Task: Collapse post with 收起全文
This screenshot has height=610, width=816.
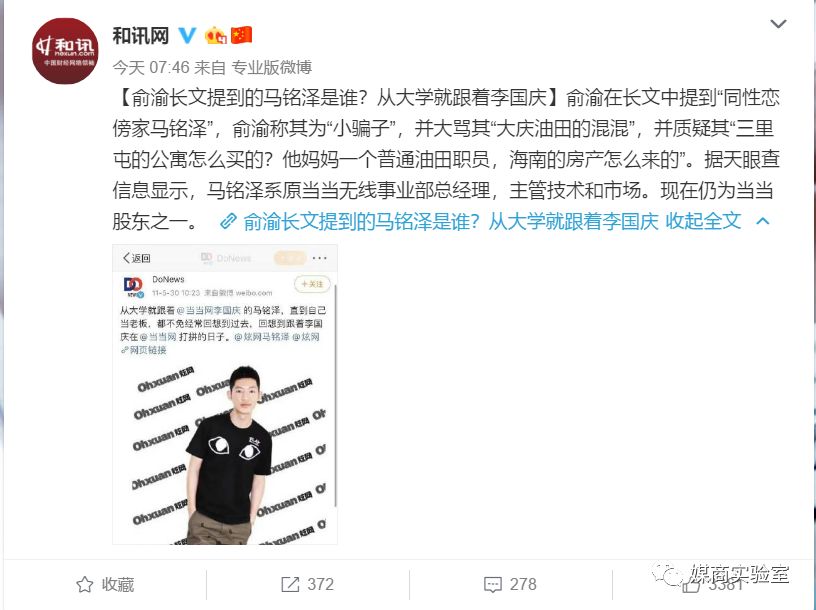Action: click(x=703, y=221)
